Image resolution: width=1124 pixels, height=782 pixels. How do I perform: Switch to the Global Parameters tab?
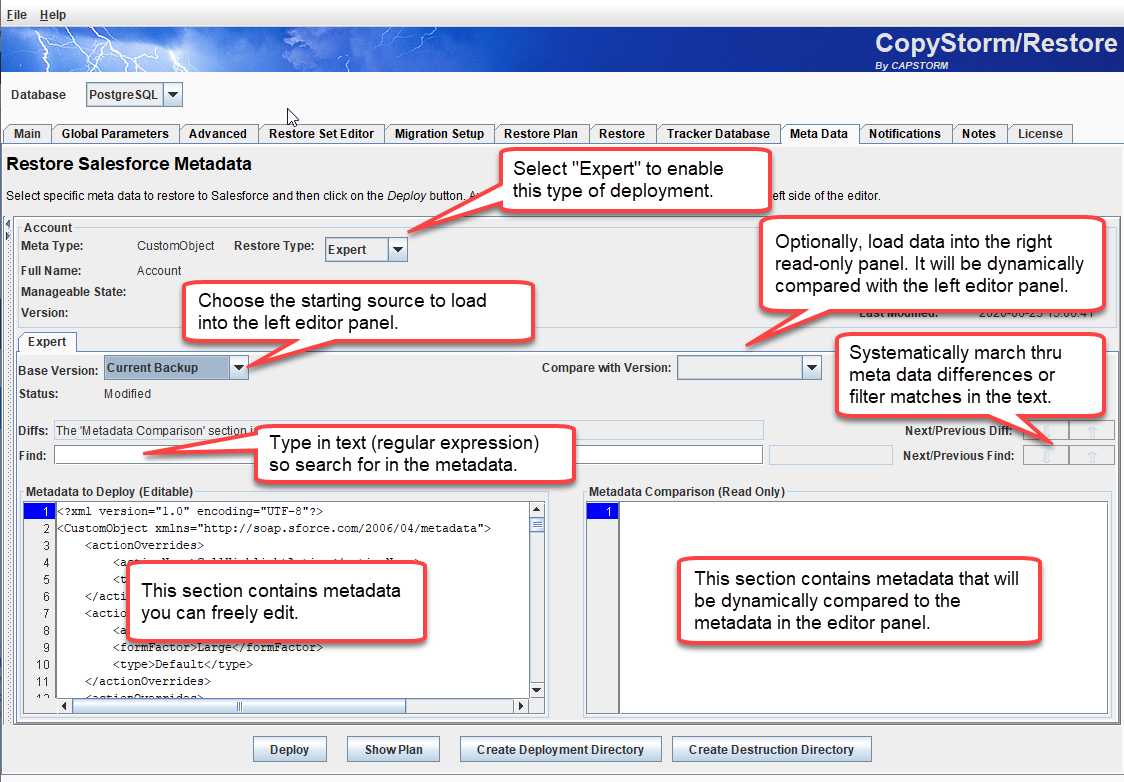[115, 133]
